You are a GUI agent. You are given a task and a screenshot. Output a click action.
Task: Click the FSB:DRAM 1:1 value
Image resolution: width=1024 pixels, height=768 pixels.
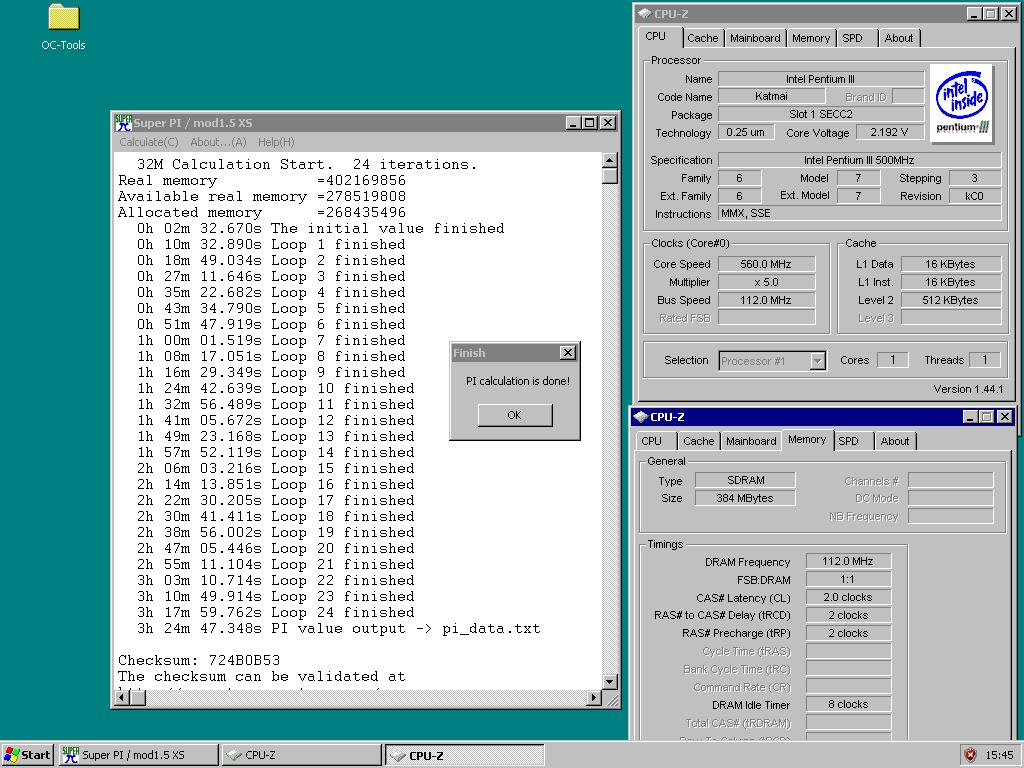click(x=848, y=579)
